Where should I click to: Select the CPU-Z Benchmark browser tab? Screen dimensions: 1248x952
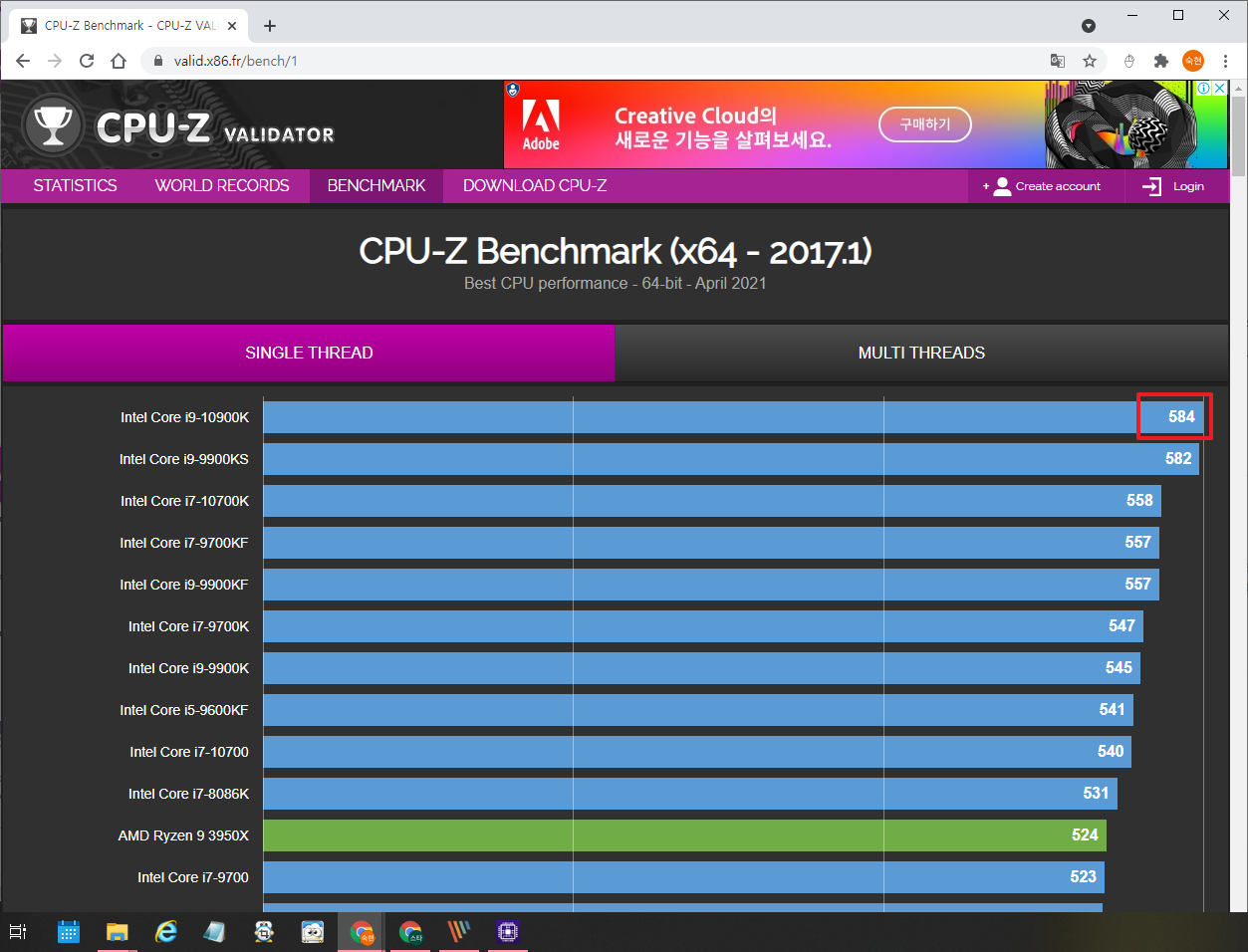[129, 26]
